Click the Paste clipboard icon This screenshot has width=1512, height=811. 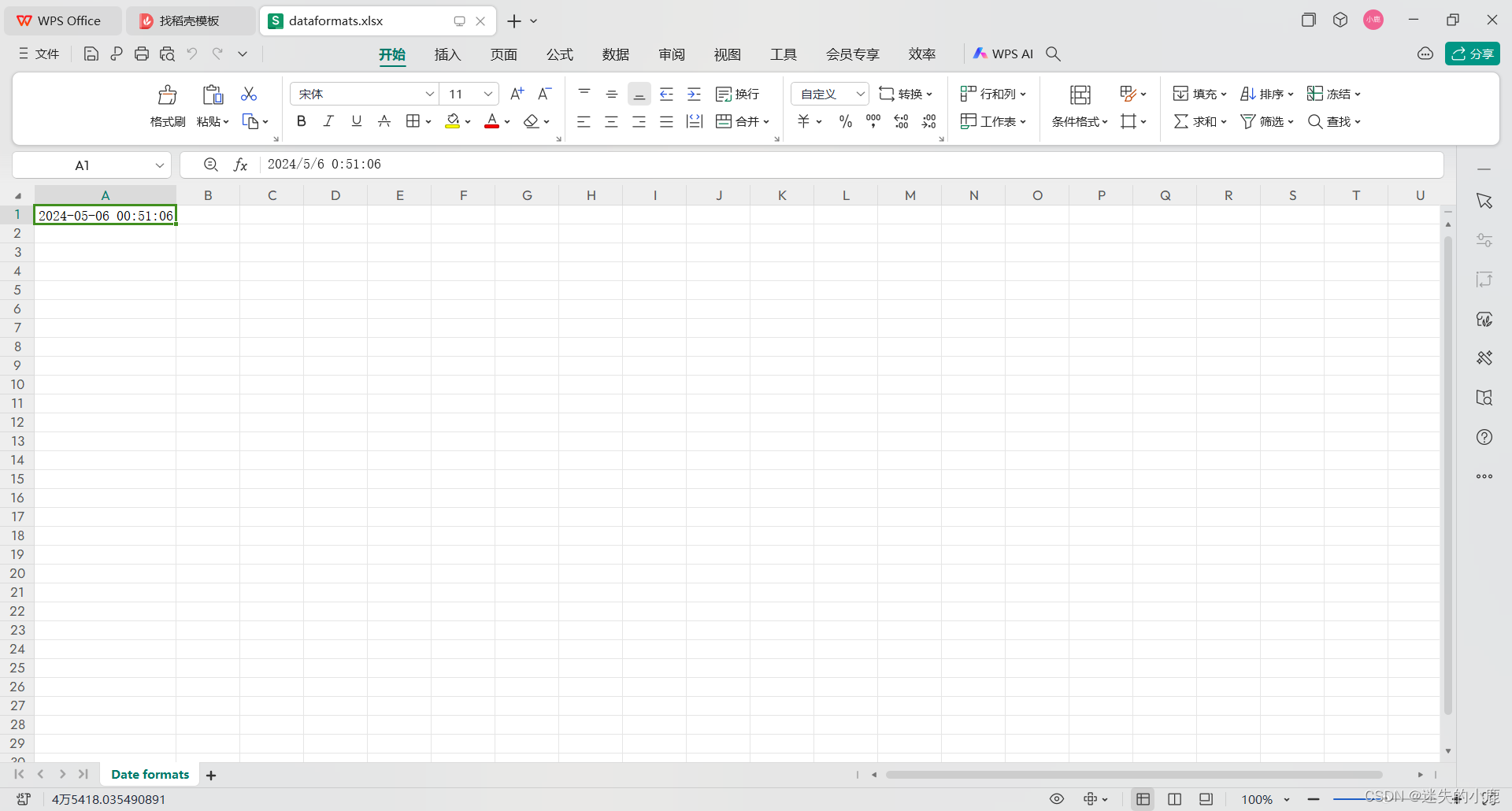[x=213, y=94]
